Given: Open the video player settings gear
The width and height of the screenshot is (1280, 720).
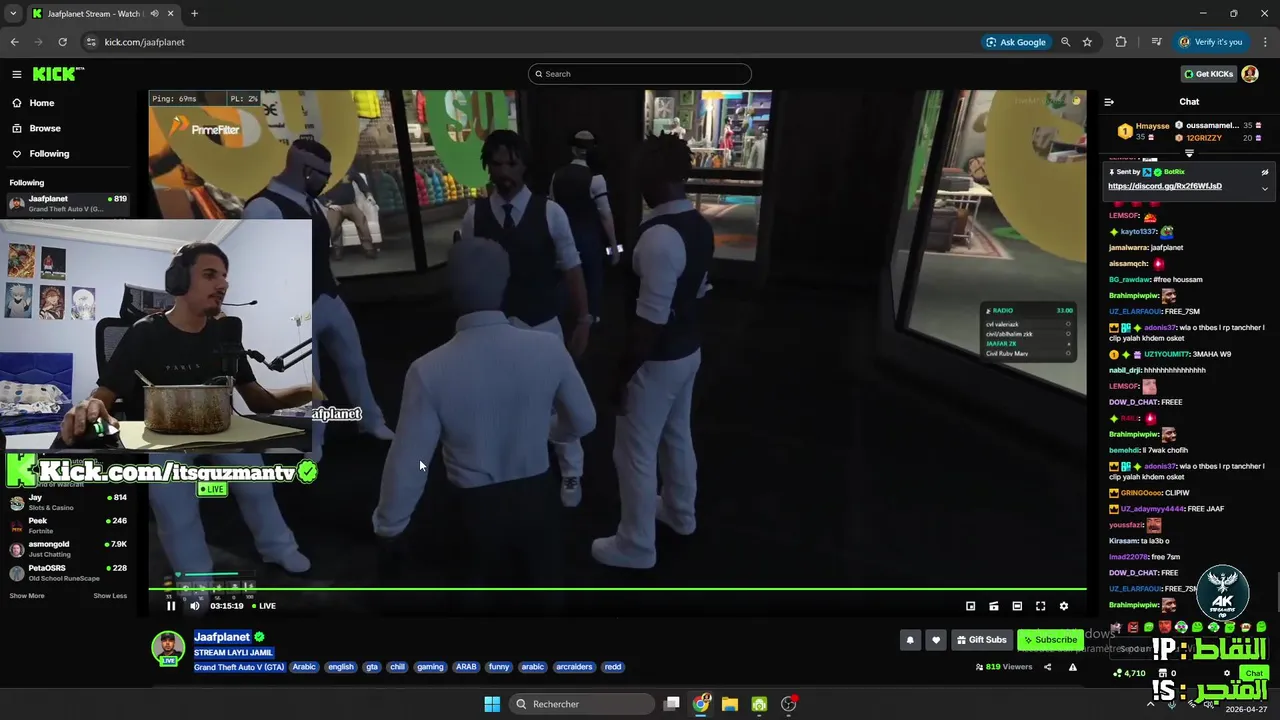Looking at the screenshot, I should (x=1063, y=606).
